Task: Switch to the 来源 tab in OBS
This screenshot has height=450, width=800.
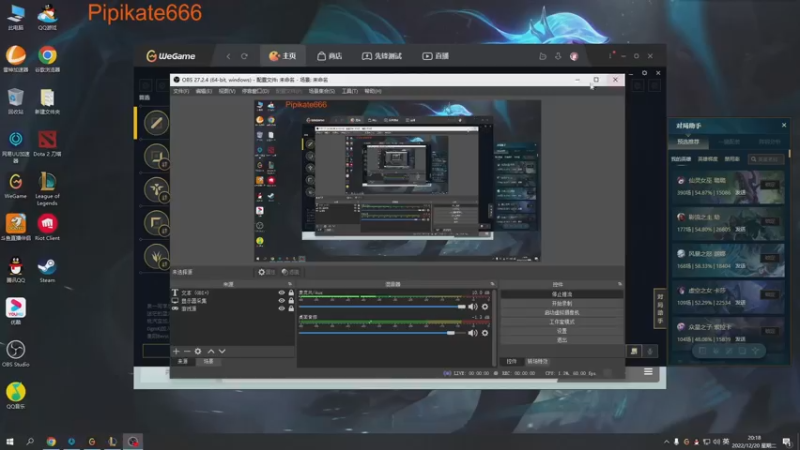Action: pyautogui.click(x=183, y=361)
